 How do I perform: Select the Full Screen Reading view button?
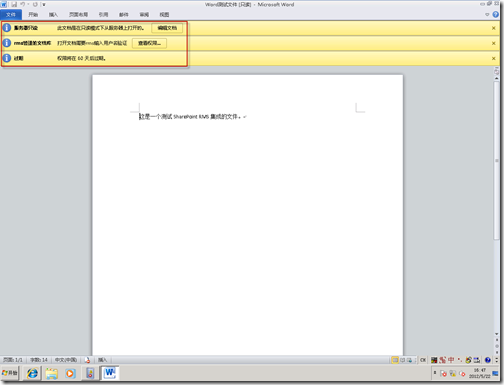(402, 360)
